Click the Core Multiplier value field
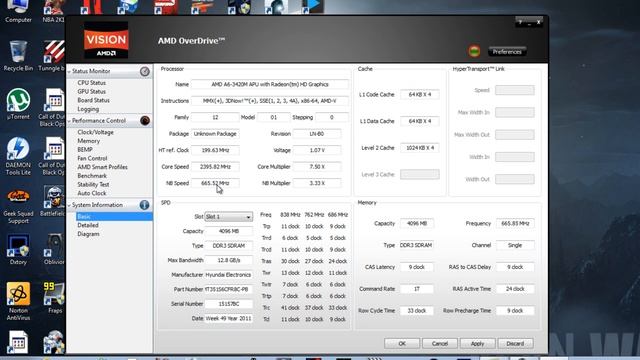Screen dimensions: 640x360 [317, 167]
